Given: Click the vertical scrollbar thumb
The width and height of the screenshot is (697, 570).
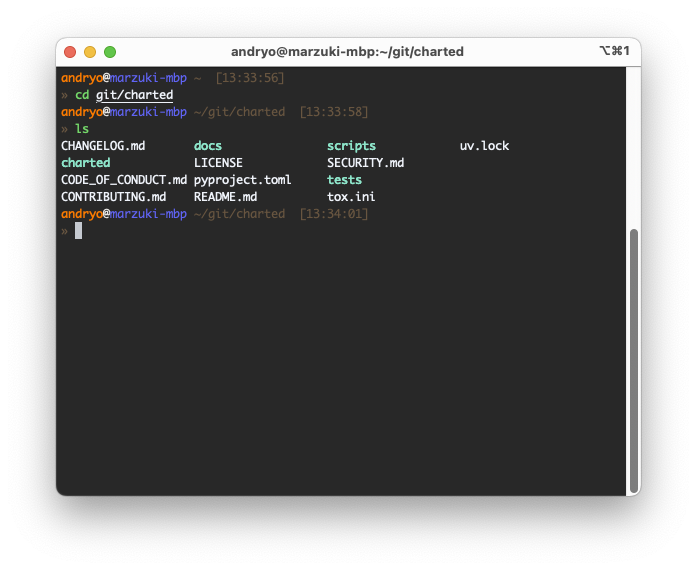Looking at the screenshot, I should click(634, 360).
